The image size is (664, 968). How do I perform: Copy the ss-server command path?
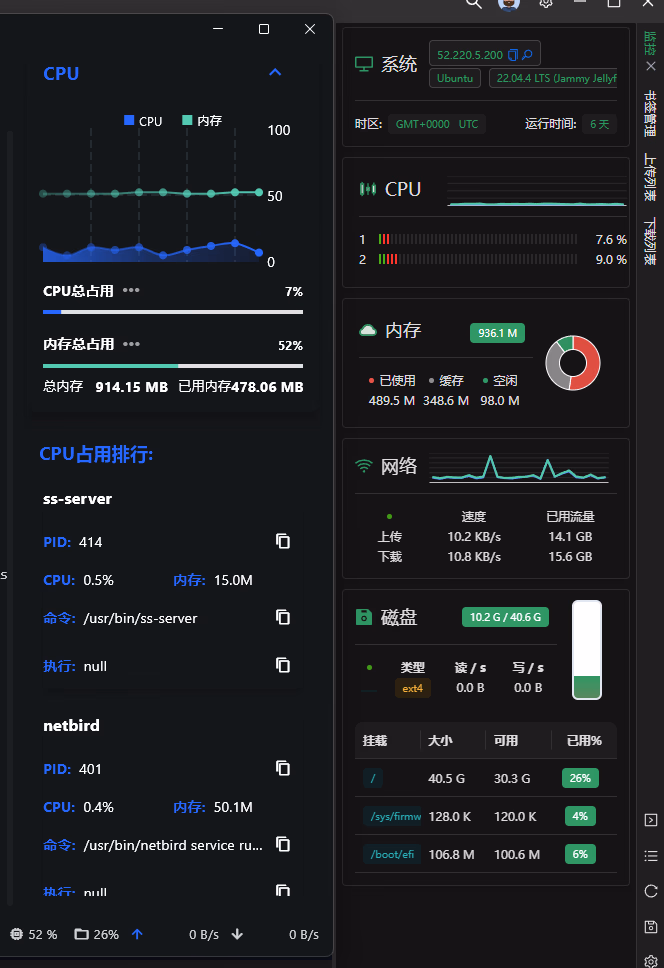point(283,617)
